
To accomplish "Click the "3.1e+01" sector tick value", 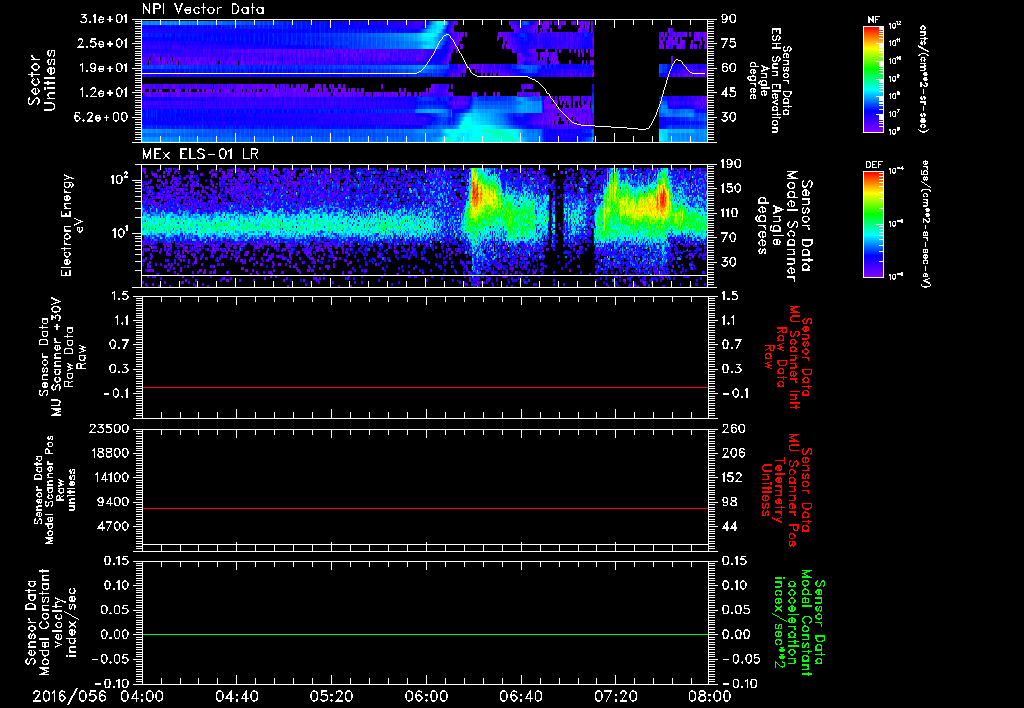I will [105, 18].
